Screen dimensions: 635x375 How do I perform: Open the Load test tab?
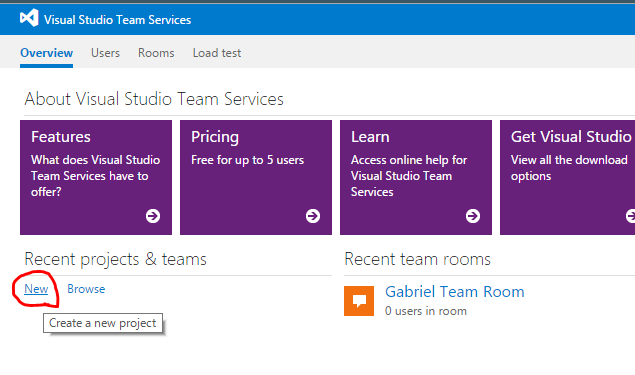pos(217,53)
